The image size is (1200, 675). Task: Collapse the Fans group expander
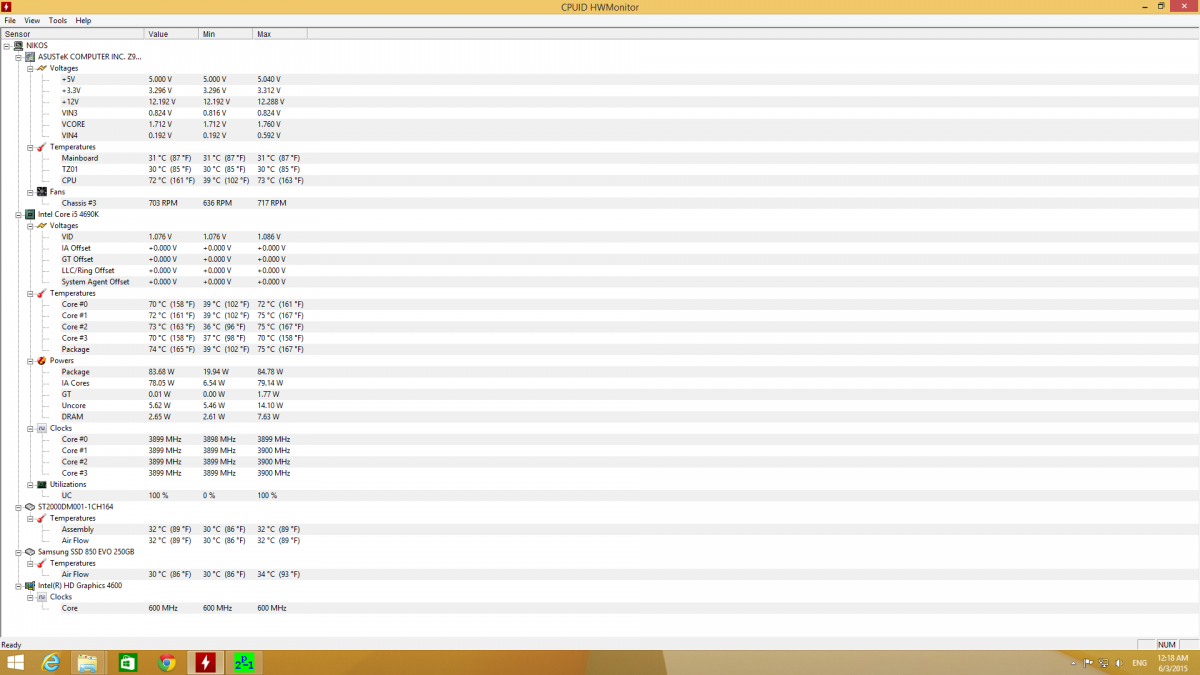(x=30, y=192)
